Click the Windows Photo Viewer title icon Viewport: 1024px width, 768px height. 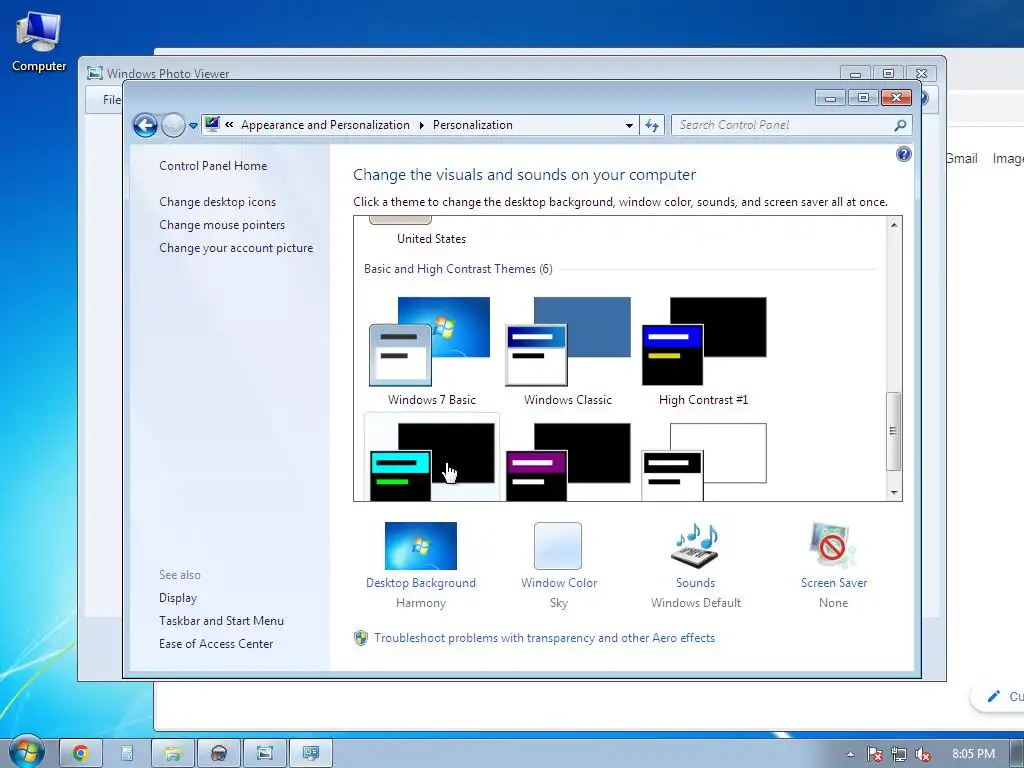tap(95, 73)
